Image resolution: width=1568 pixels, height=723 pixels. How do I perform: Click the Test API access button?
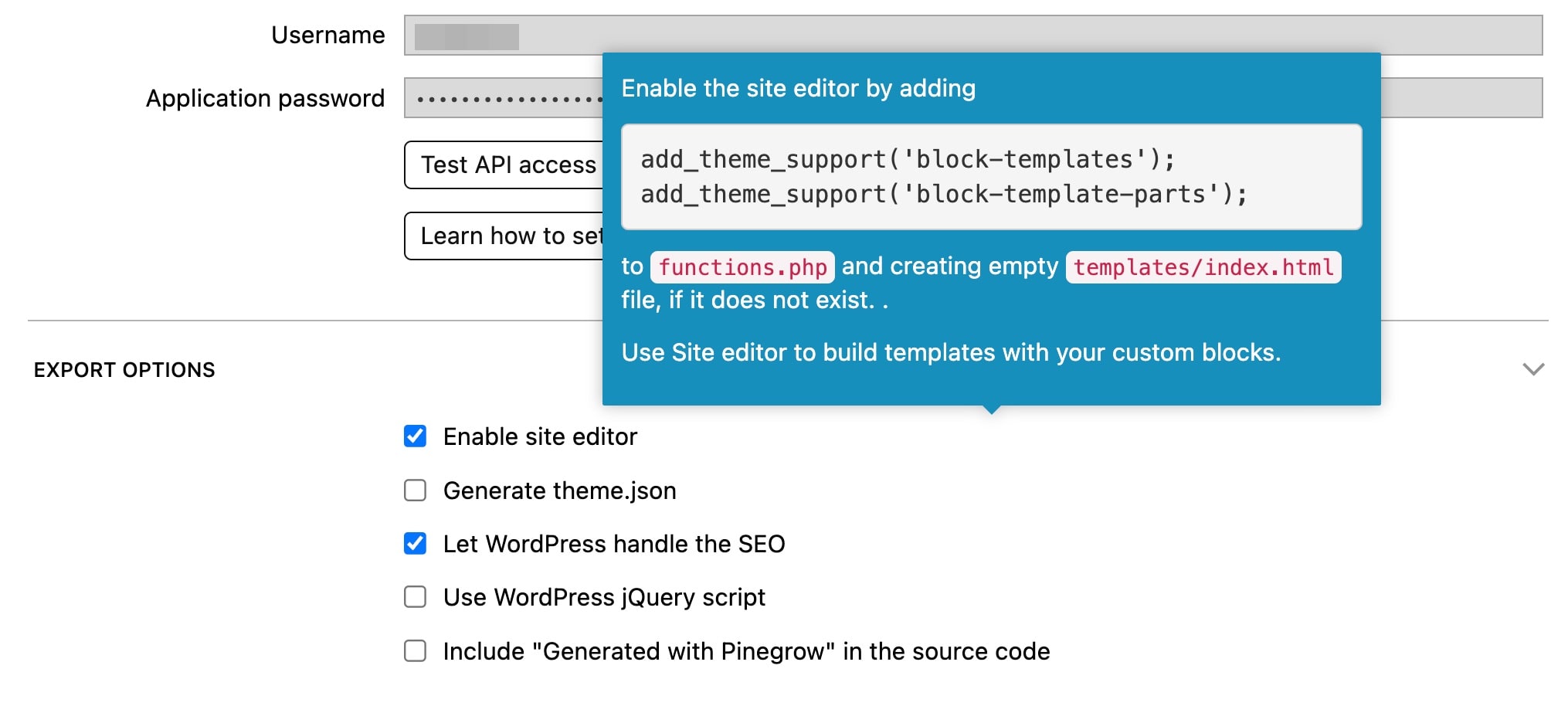tap(504, 165)
